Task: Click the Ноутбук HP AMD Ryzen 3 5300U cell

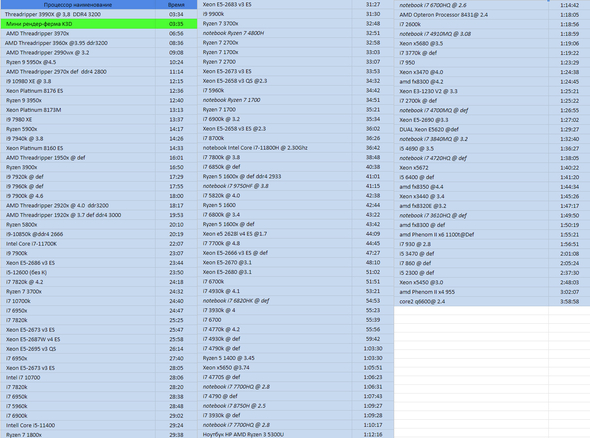Action: (275, 434)
